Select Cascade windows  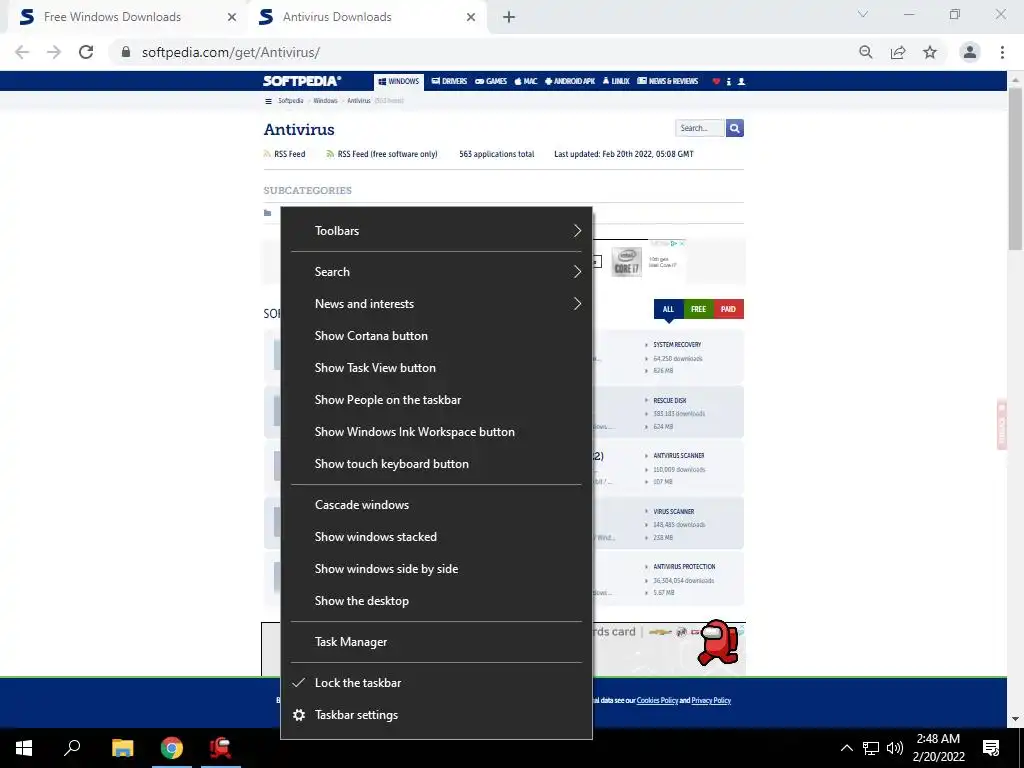pyautogui.click(x=436, y=505)
